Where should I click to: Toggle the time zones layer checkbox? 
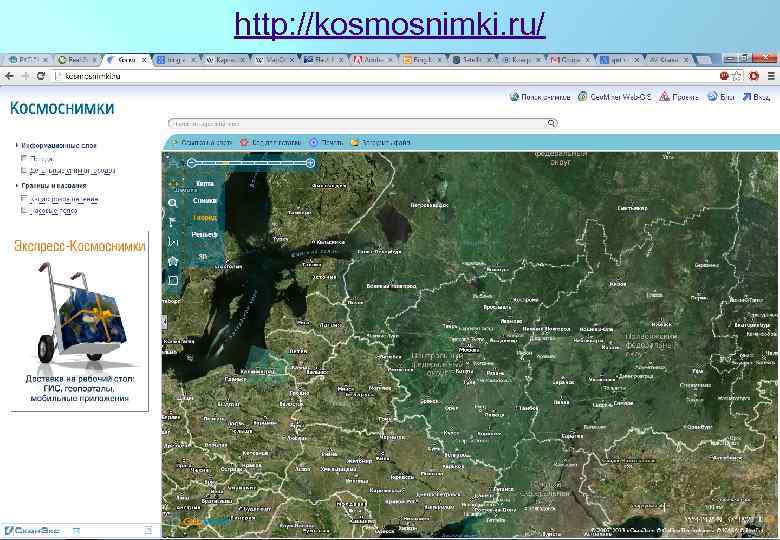tap(24, 211)
